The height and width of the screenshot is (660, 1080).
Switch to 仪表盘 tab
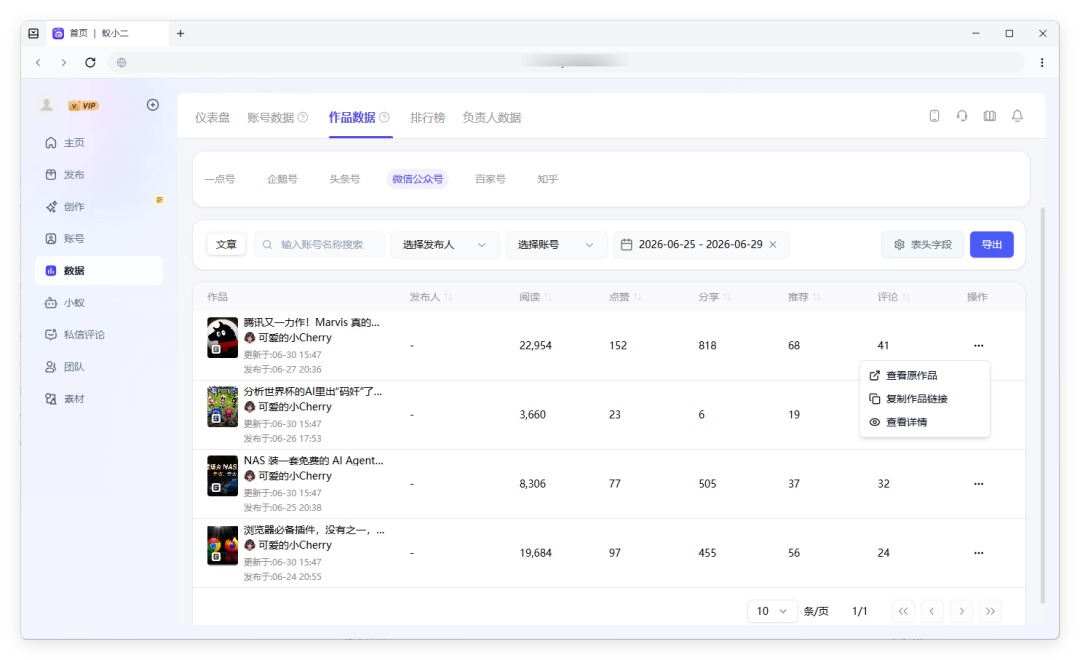coord(212,118)
